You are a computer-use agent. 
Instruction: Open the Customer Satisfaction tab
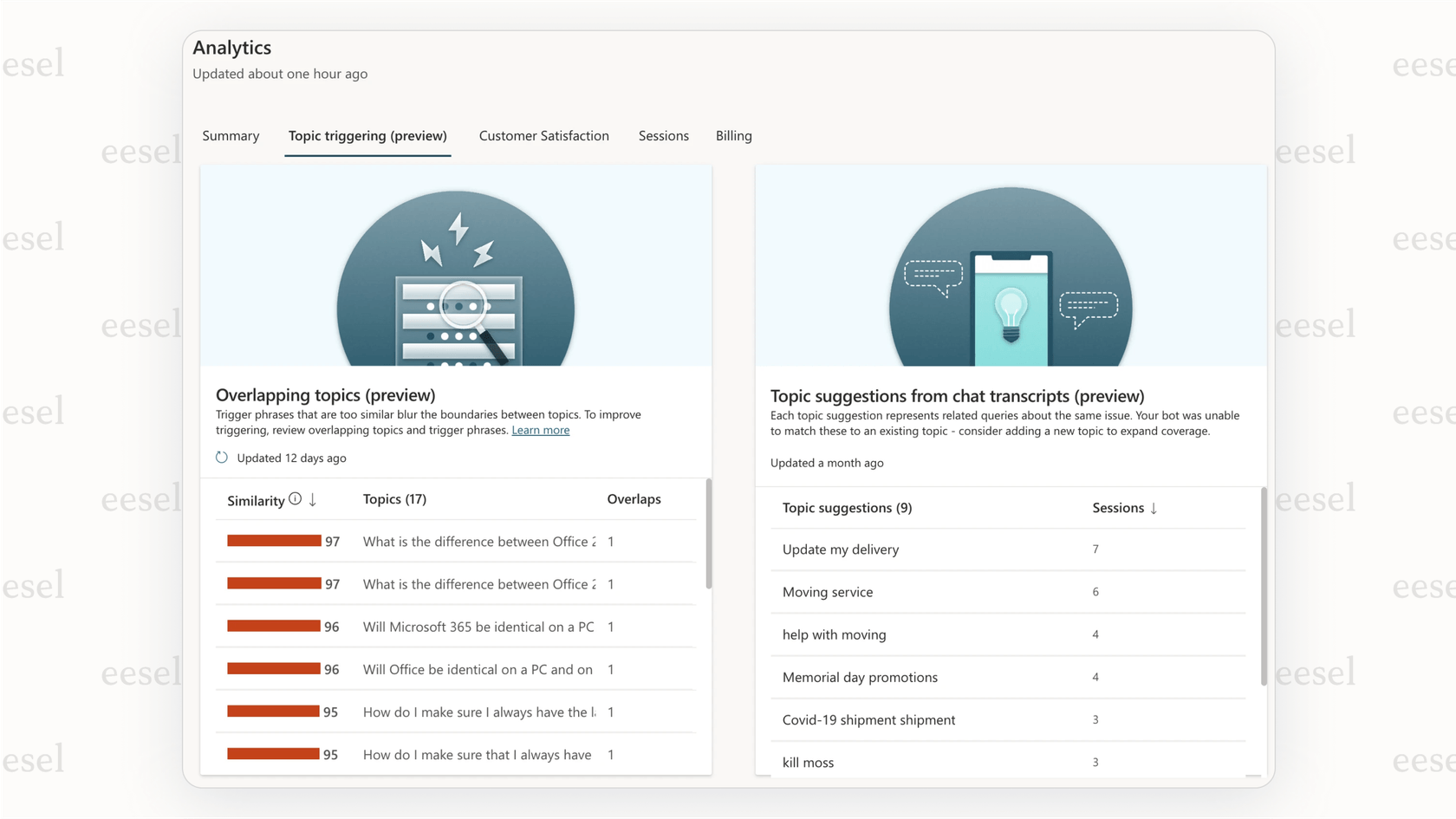tap(543, 135)
